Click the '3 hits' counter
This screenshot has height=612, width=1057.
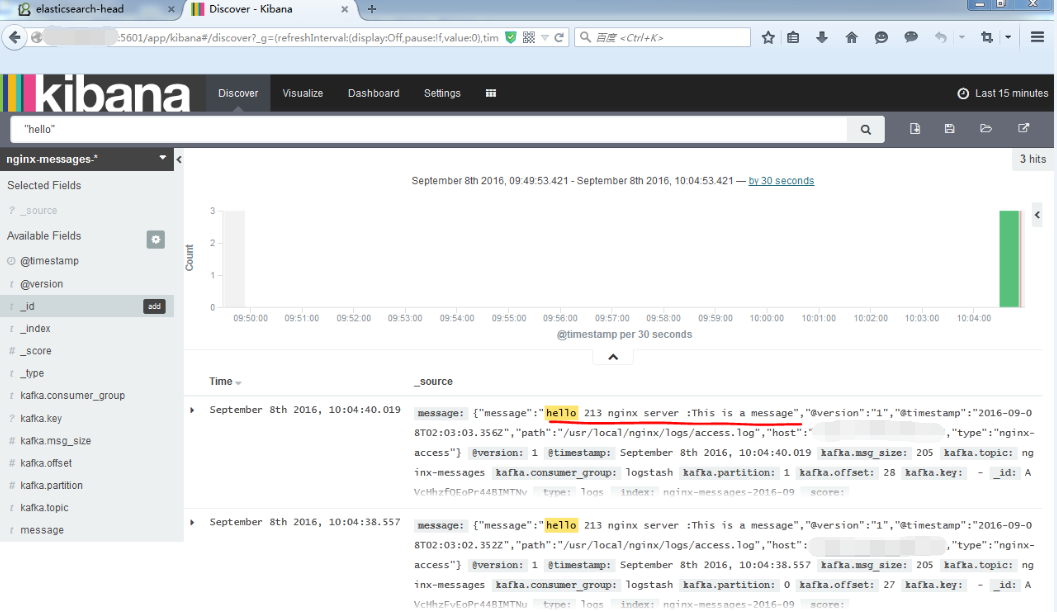(1033, 159)
